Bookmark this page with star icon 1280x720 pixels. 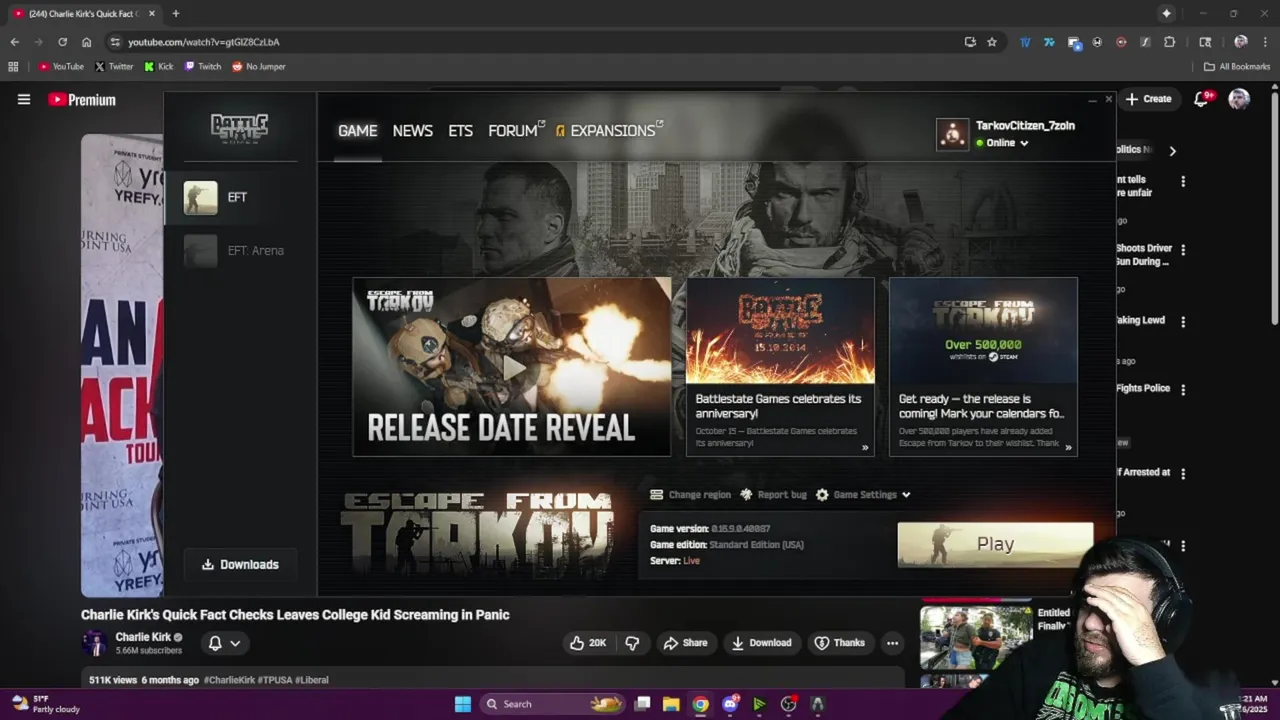tap(992, 42)
